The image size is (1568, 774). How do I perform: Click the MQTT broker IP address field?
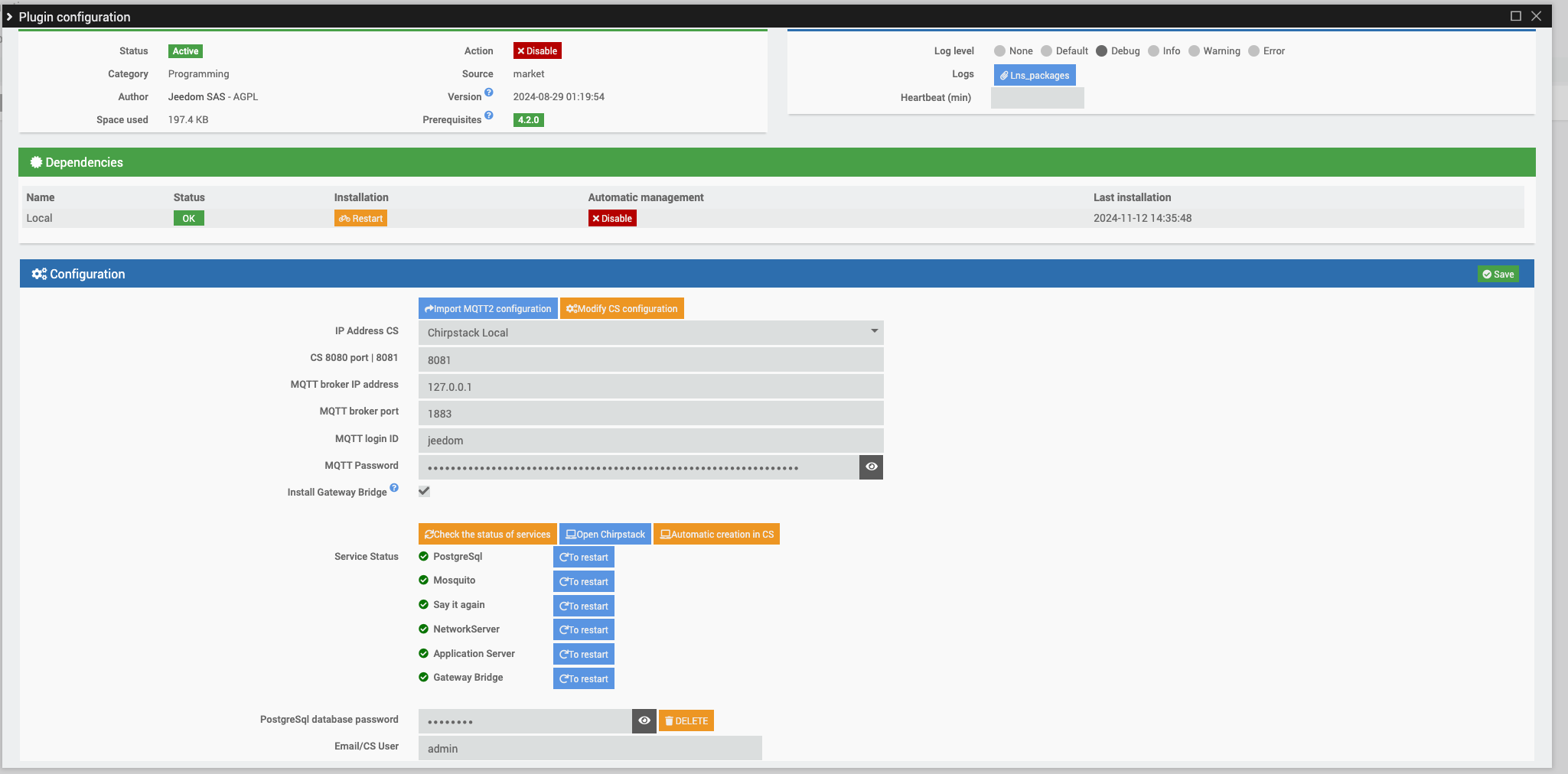click(x=651, y=387)
